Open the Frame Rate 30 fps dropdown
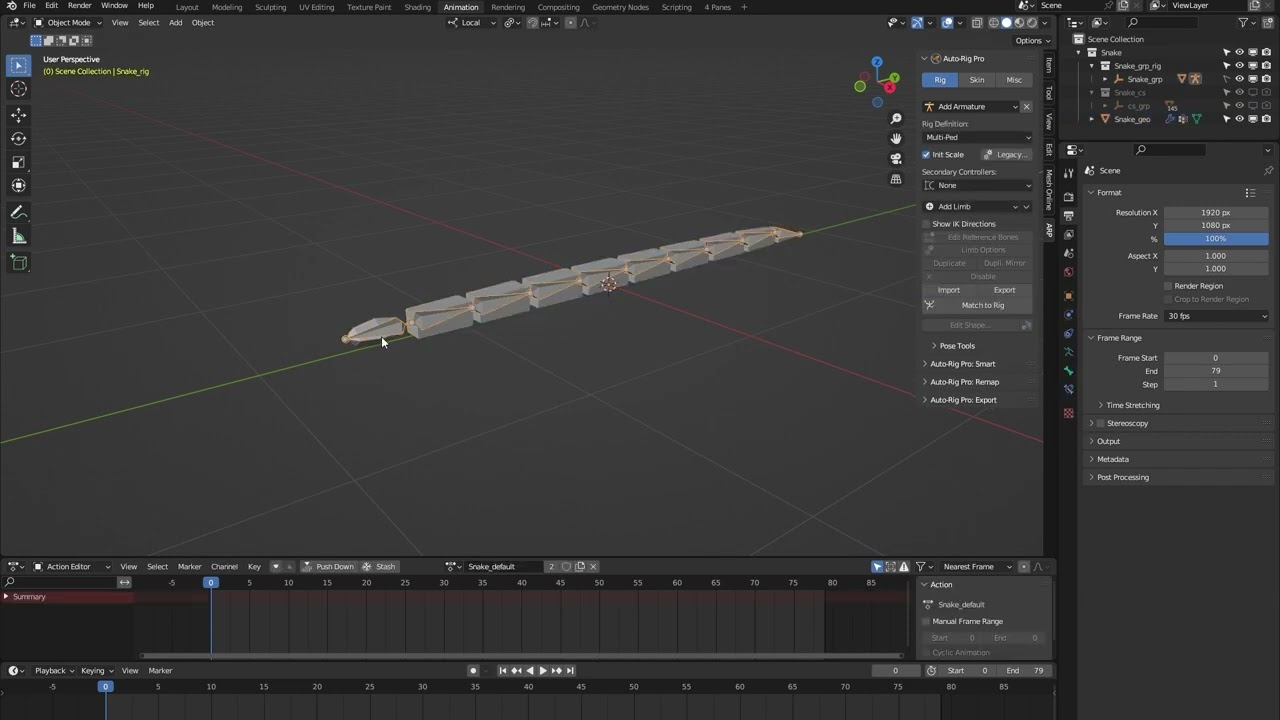The image size is (1280, 720). [x=1216, y=316]
